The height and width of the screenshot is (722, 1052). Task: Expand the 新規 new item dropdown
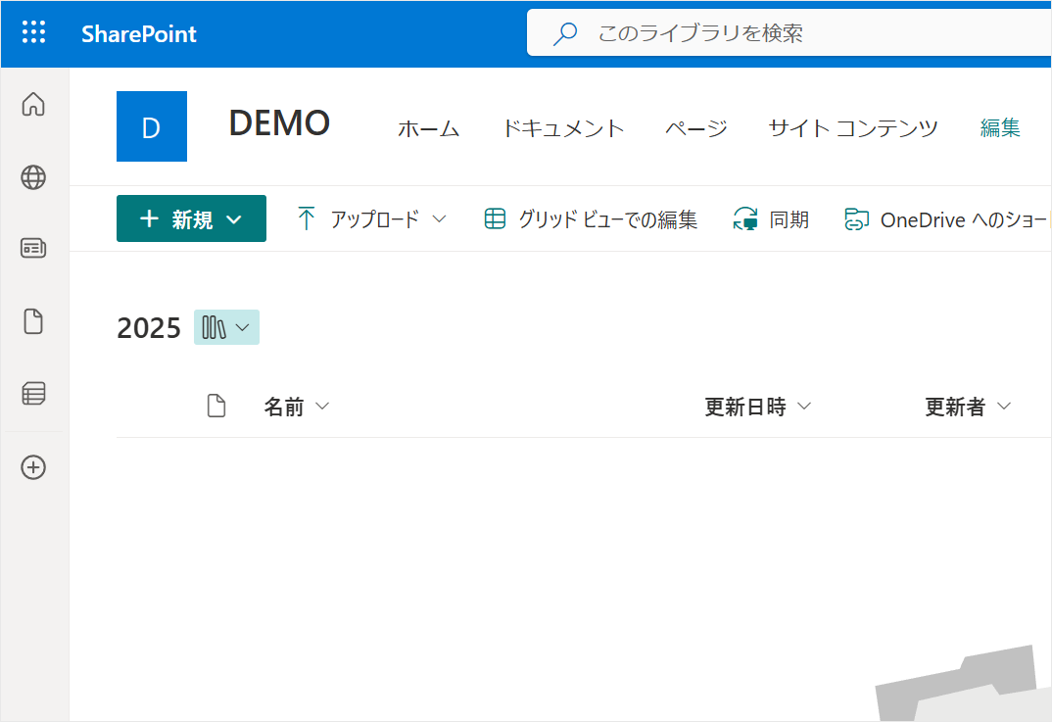tap(191, 219)
